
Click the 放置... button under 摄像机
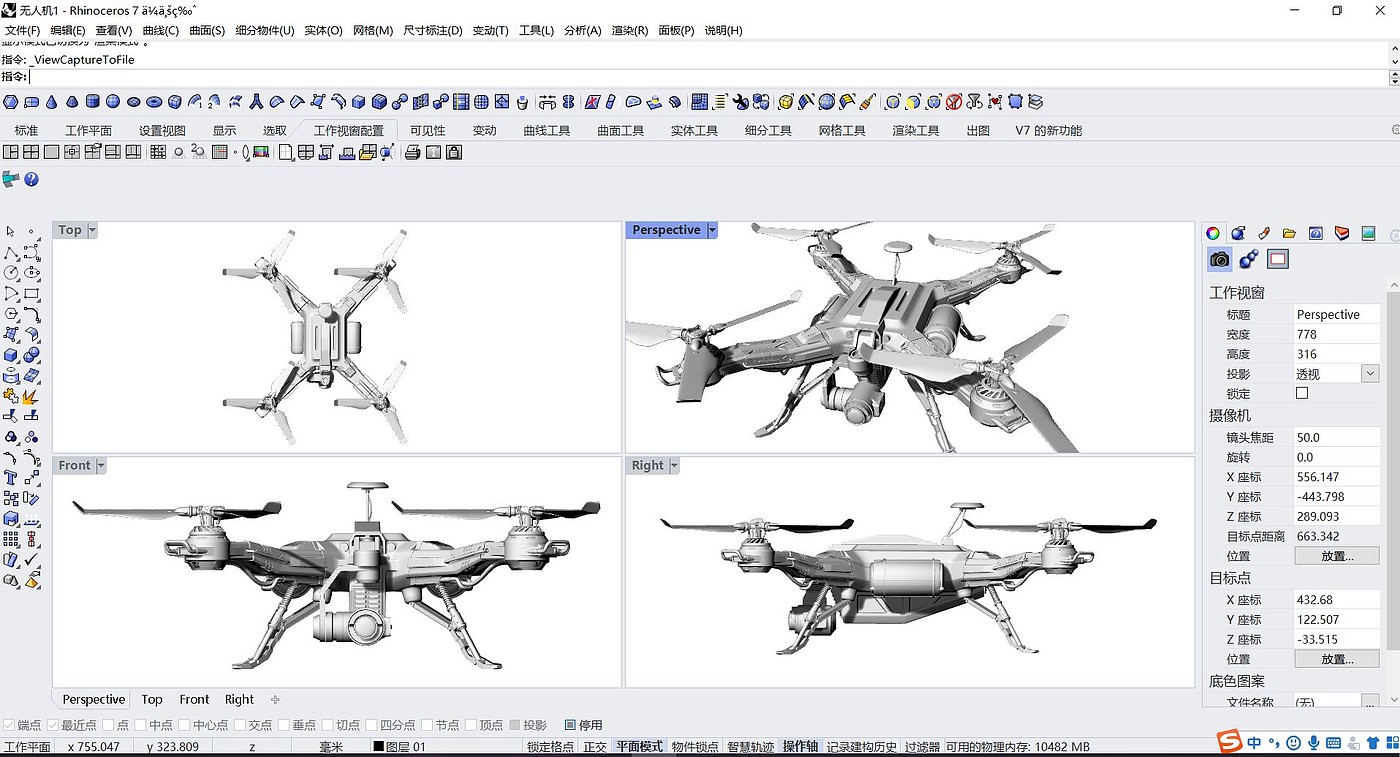coord(1336,556)
